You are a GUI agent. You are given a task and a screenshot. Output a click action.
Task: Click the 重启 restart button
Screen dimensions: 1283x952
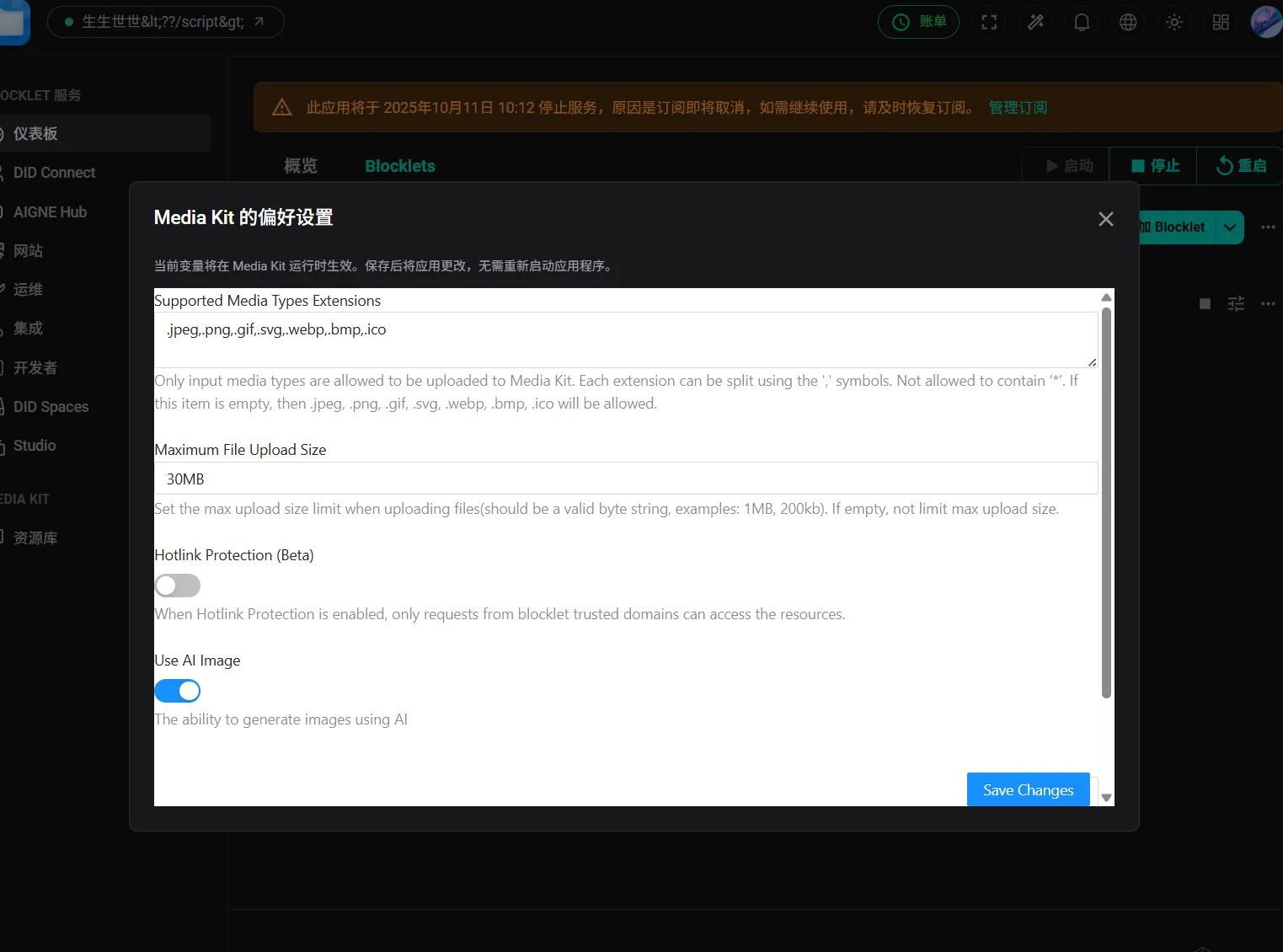(x=1240, y=166)
